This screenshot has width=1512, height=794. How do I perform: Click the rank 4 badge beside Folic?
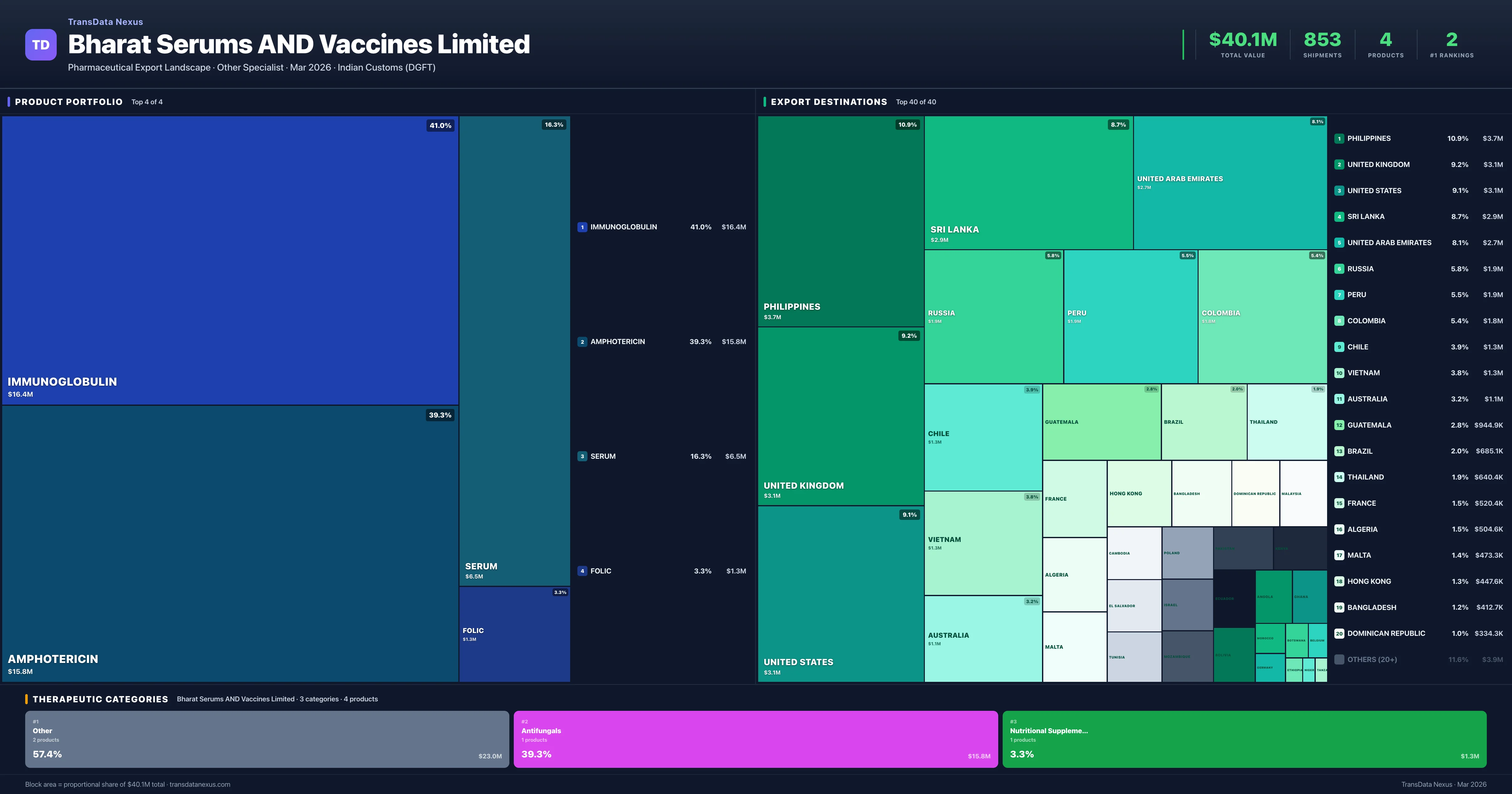click(x=582, y=571)
